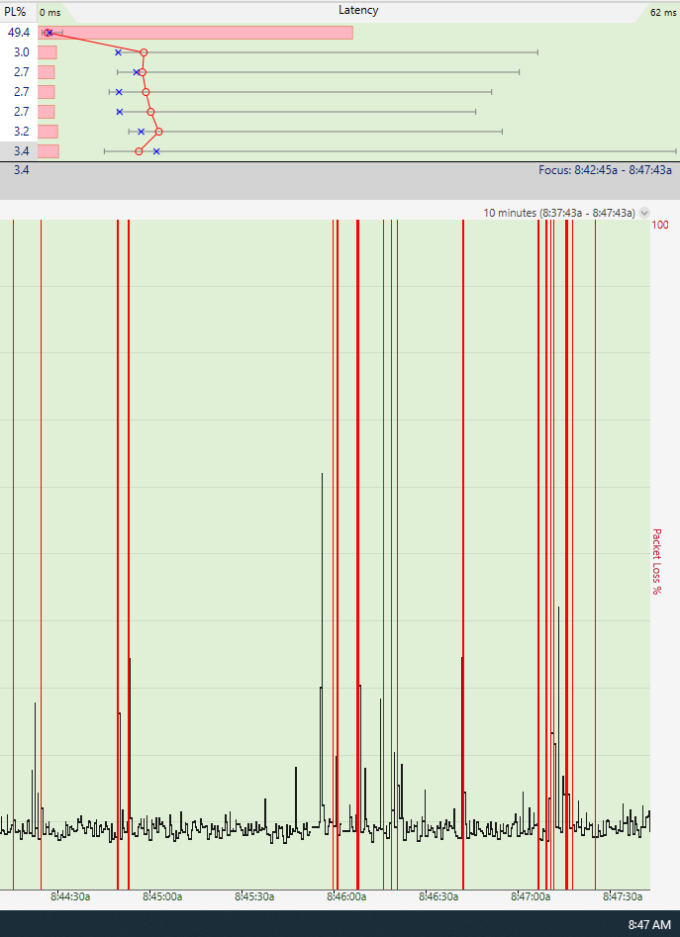
Task: Click timeline at the 8:45:00a mark
Action: 164,897
